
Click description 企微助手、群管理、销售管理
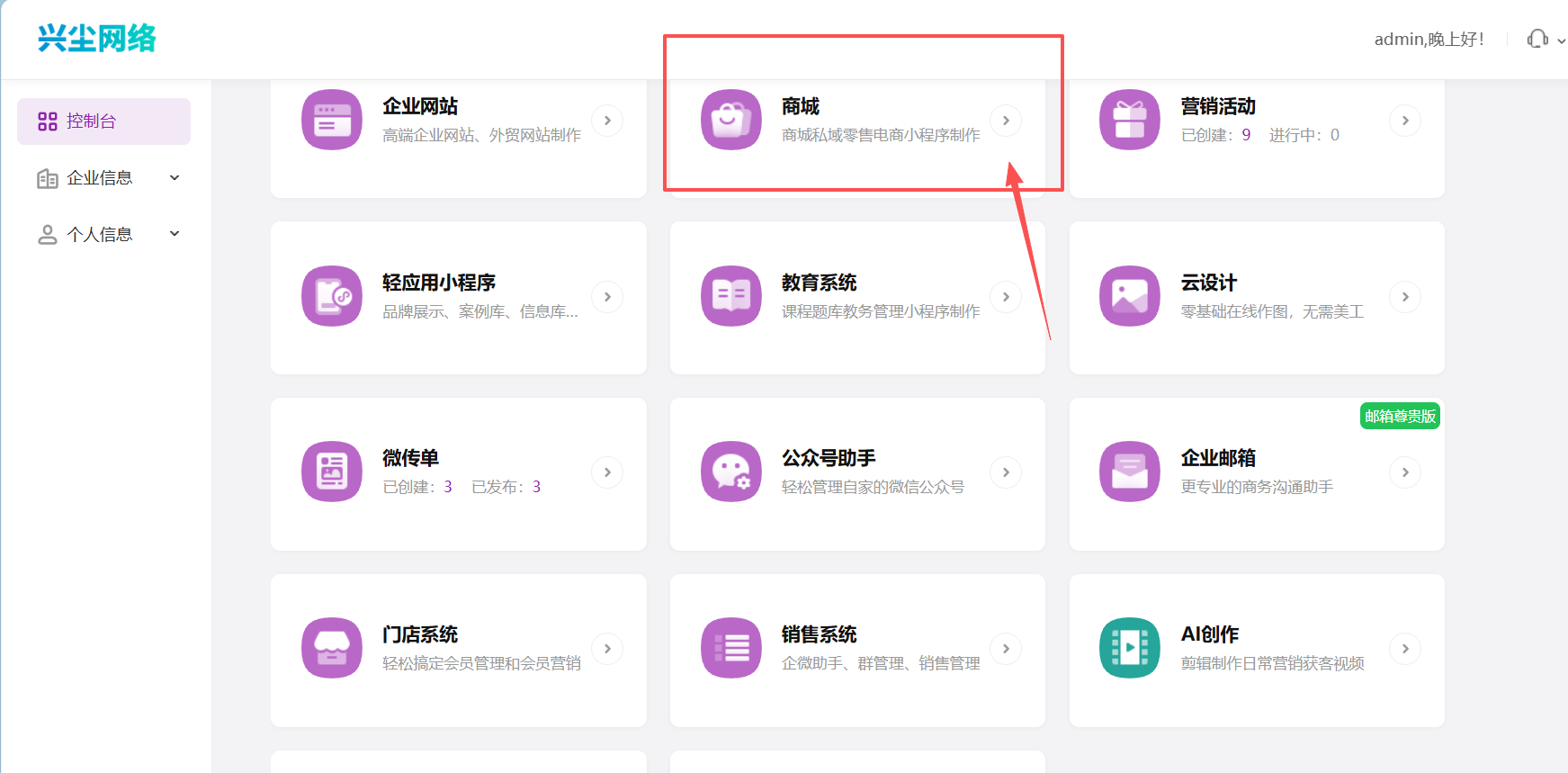click(881, 663)
